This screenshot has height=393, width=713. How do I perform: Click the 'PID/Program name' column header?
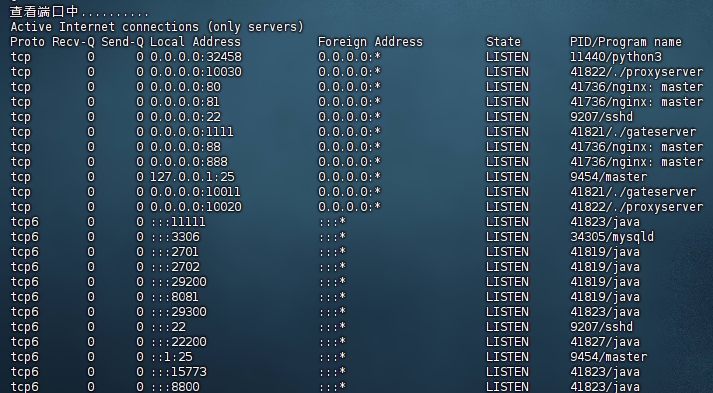click(x=626, y=42)
